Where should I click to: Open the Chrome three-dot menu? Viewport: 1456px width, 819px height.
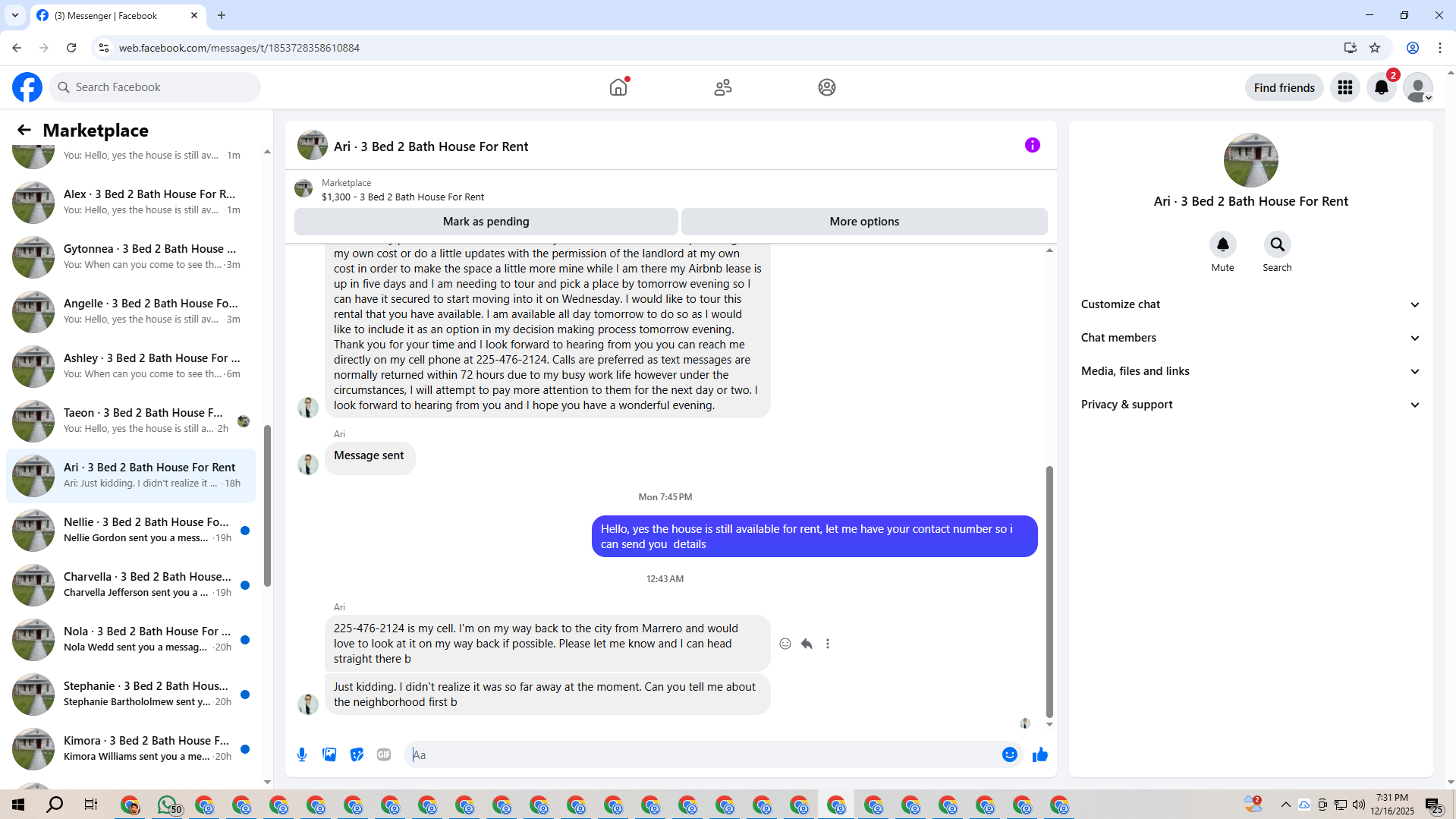coord(1440,48)
